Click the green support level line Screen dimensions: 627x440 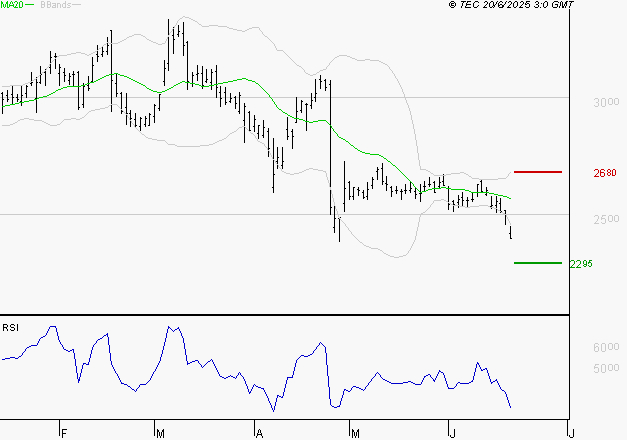[537, 263]
